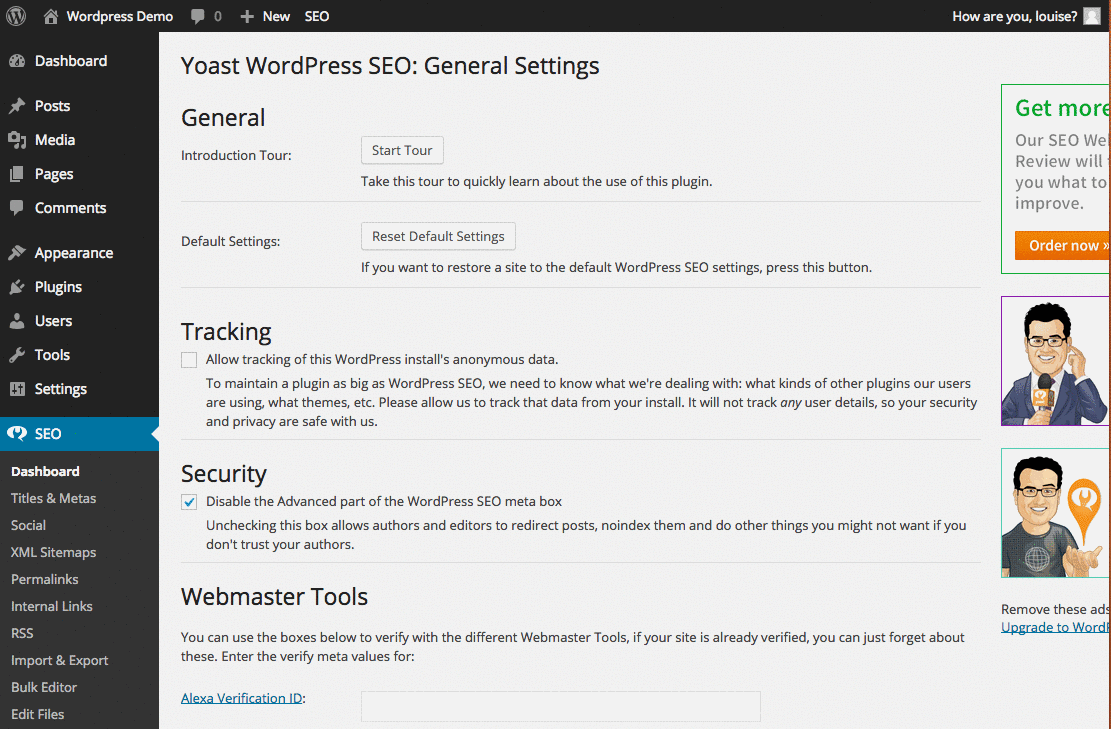Open the comments bubble icon in admin bar

198,16
